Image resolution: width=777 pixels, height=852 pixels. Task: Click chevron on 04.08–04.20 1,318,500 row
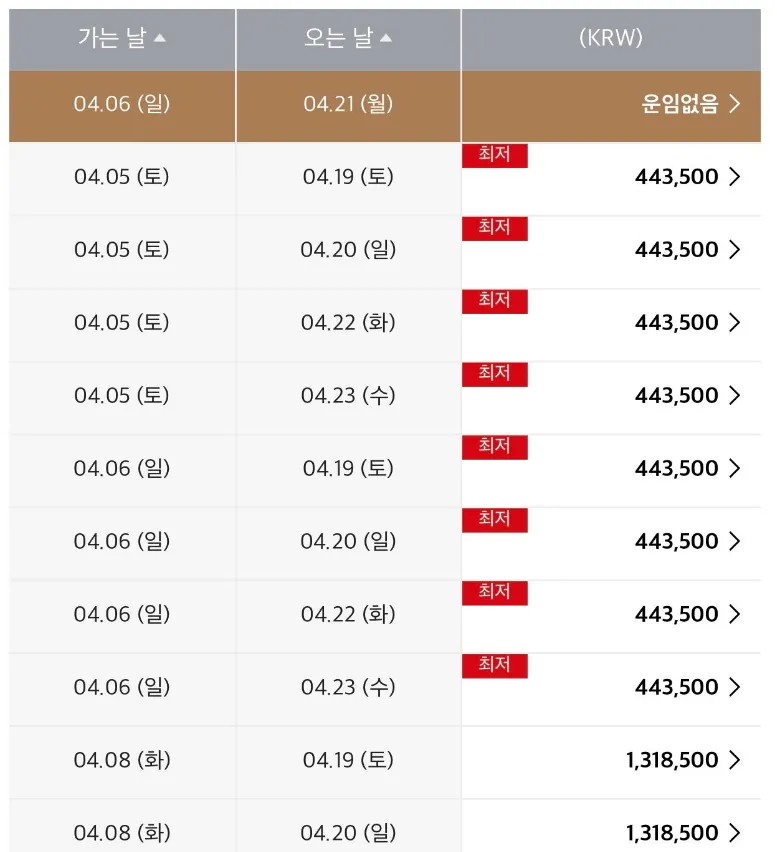tap(735, 833)
